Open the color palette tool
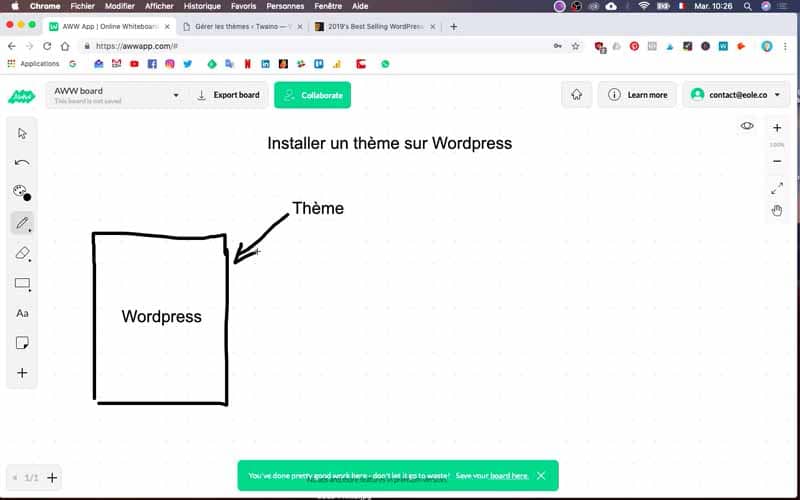Image resolution: width=800 pixels, height=500 pixels. pos(19,191)
